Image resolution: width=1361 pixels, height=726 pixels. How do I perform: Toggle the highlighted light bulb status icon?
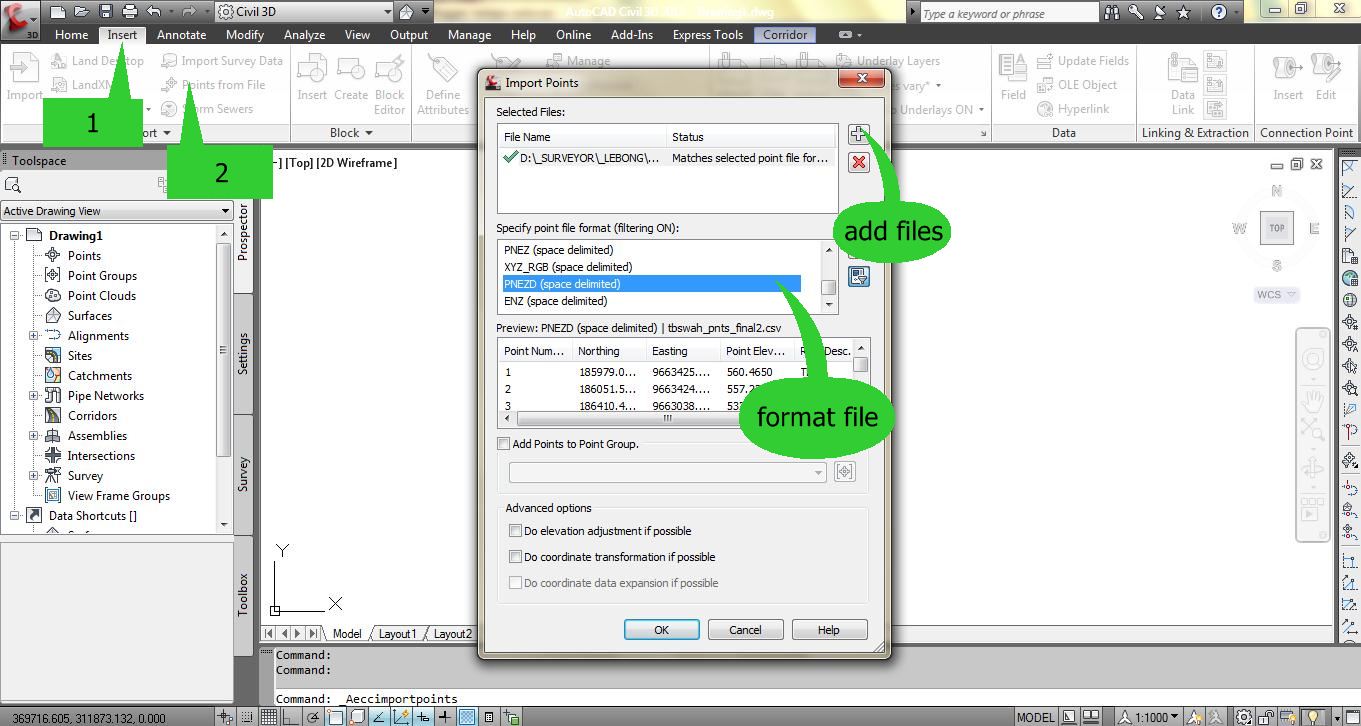pos(1311,716)
